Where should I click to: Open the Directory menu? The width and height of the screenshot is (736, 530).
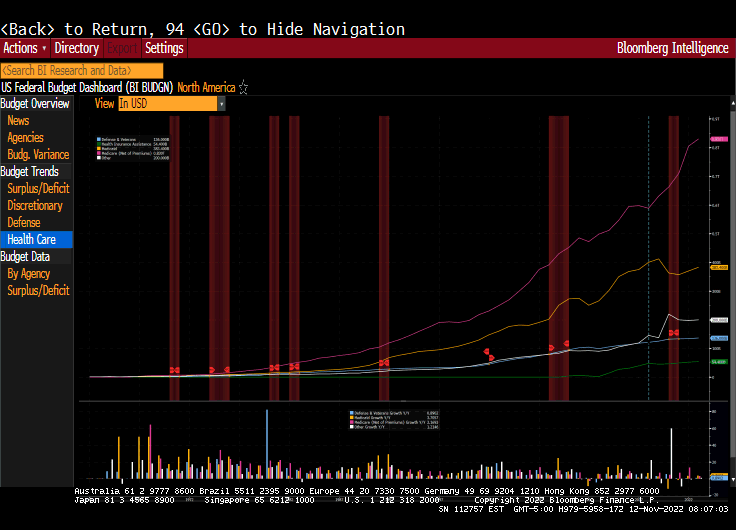point(77,48)
